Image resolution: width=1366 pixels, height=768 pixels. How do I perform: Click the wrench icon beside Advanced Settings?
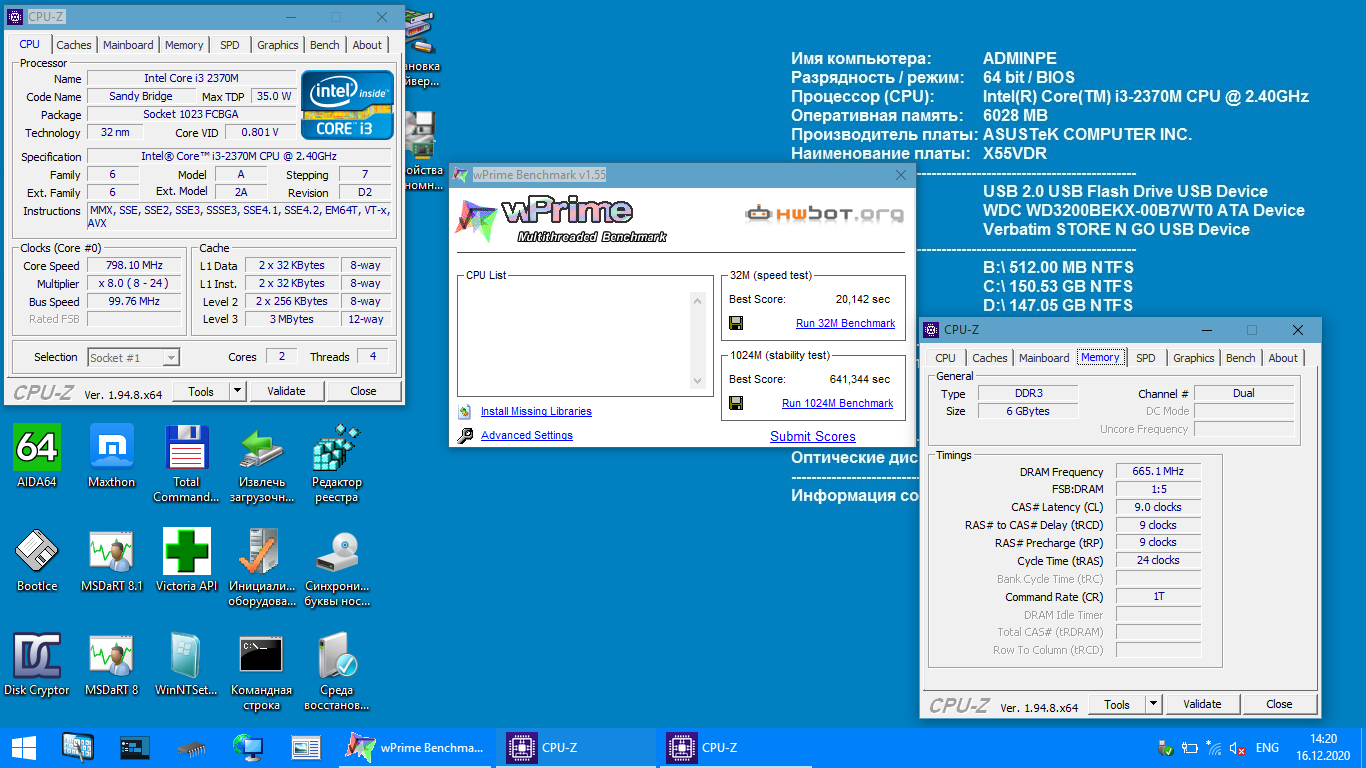[464, 435]
